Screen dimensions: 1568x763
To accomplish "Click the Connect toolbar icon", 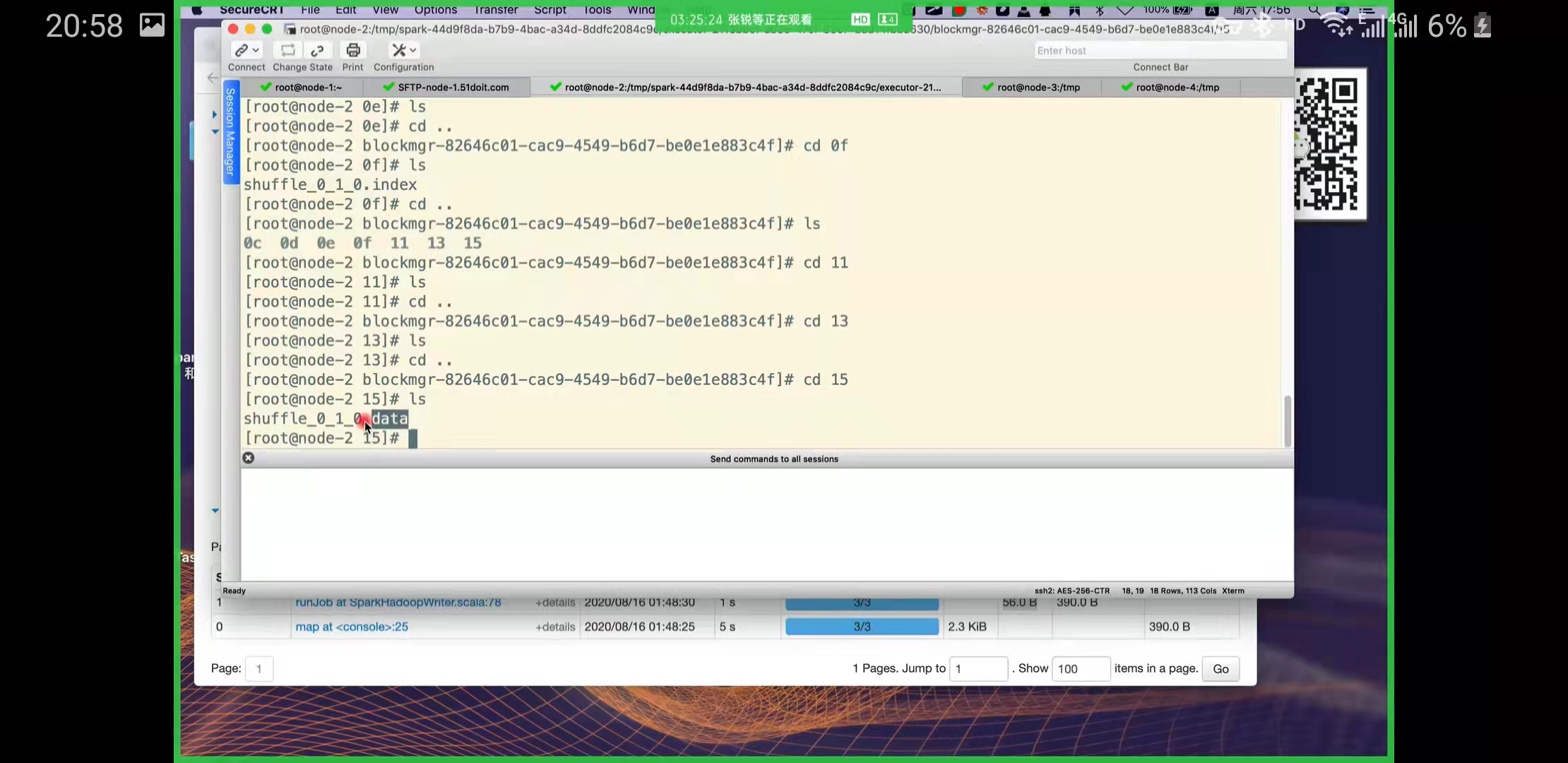I will [x=242, y=50].
